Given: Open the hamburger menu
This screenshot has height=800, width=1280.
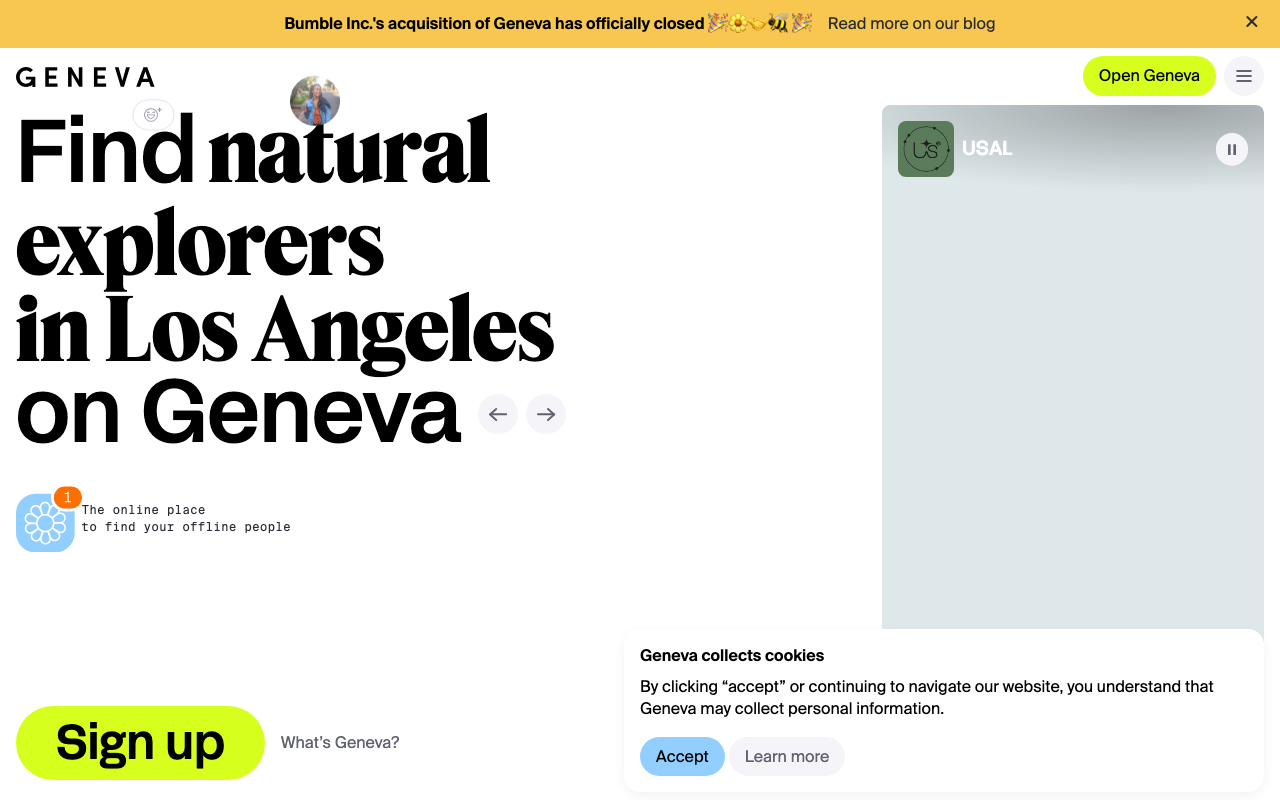Looking at the screenshot, I should tap(1244, 76).
